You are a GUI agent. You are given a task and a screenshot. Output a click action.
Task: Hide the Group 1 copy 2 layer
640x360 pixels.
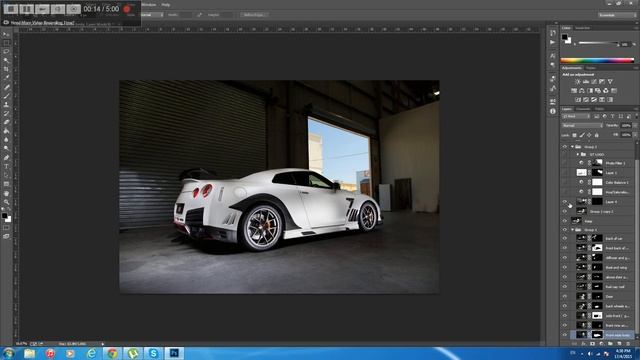(x=565, y=211)
